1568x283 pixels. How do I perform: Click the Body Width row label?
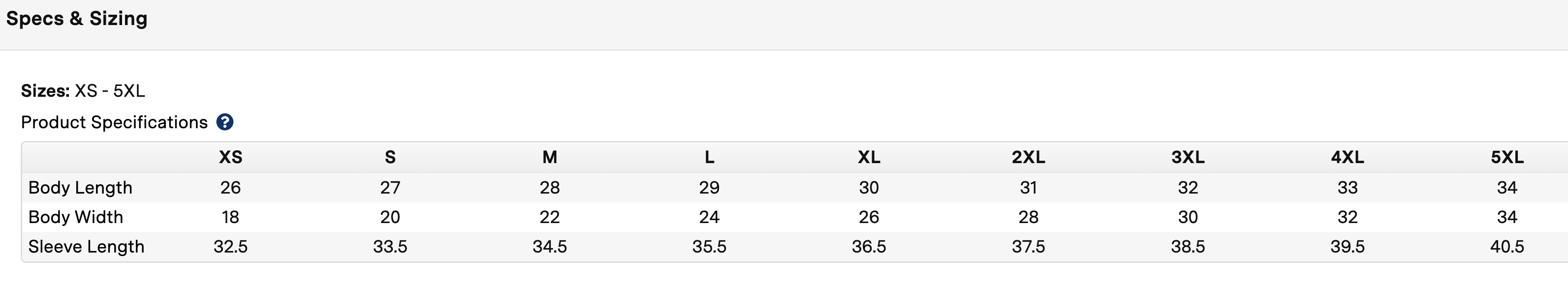click(x=75, y=217)
